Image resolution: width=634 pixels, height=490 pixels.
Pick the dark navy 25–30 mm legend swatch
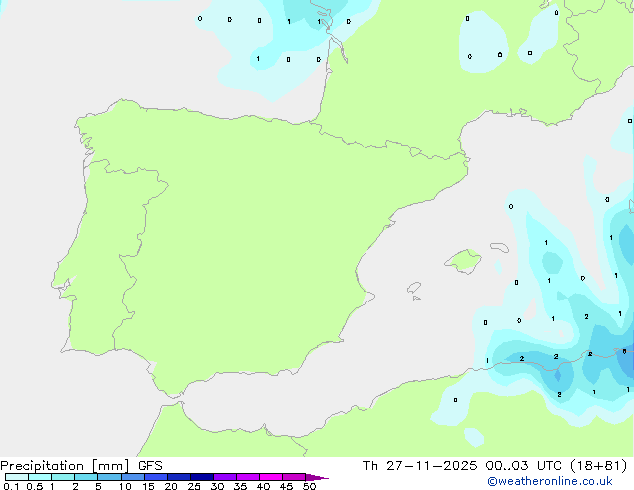tap(202, 477)
